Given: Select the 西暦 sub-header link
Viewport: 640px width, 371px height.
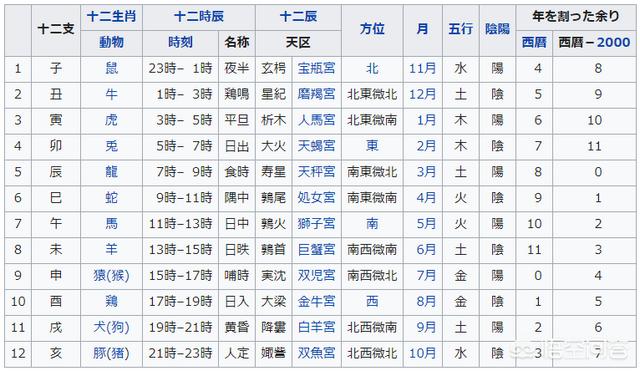Looking at the screenshot, I should 534,42.
